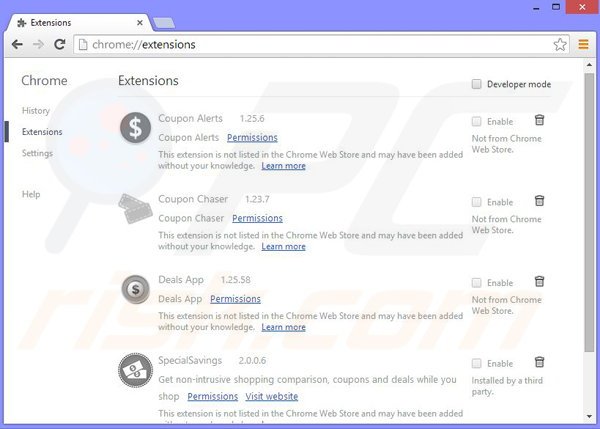This screenshot has height=429, width=600.
Task: Click the back navigation arrow
Action: pyautogui.click(x=17, y=45)
